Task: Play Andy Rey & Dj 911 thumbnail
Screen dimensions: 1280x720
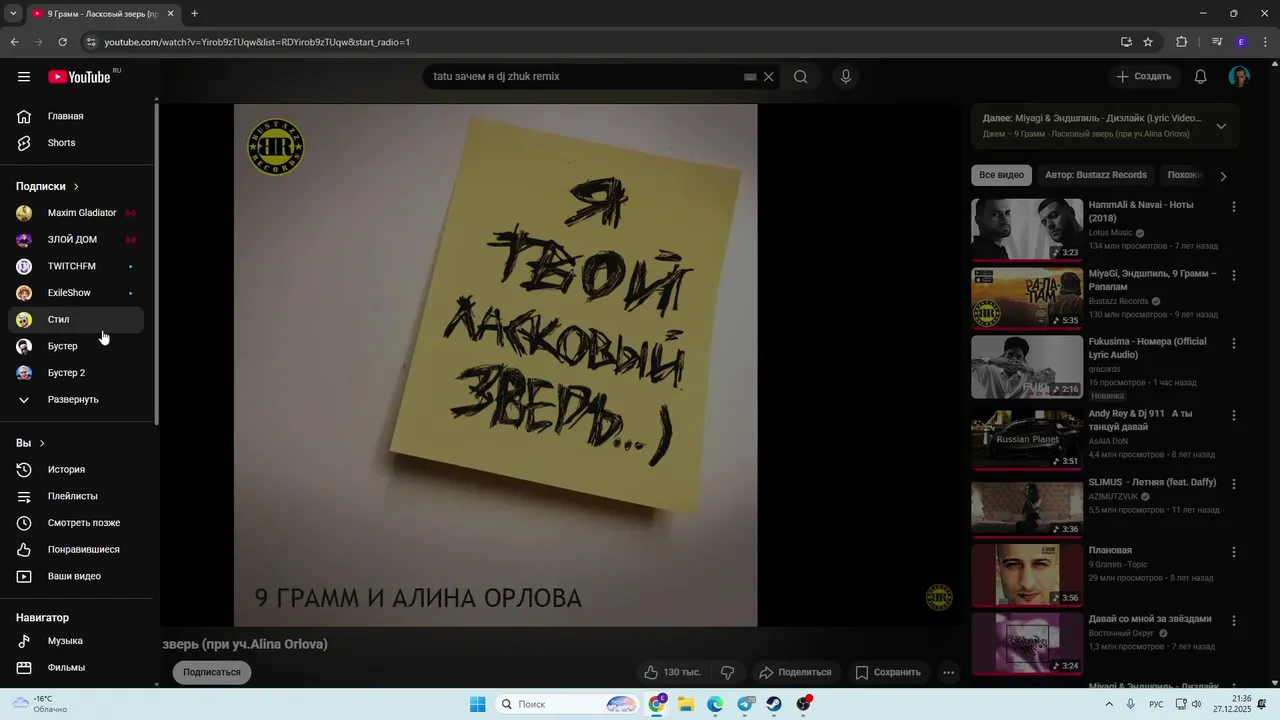Action: pyautogui.click(x=1027, y=438)
